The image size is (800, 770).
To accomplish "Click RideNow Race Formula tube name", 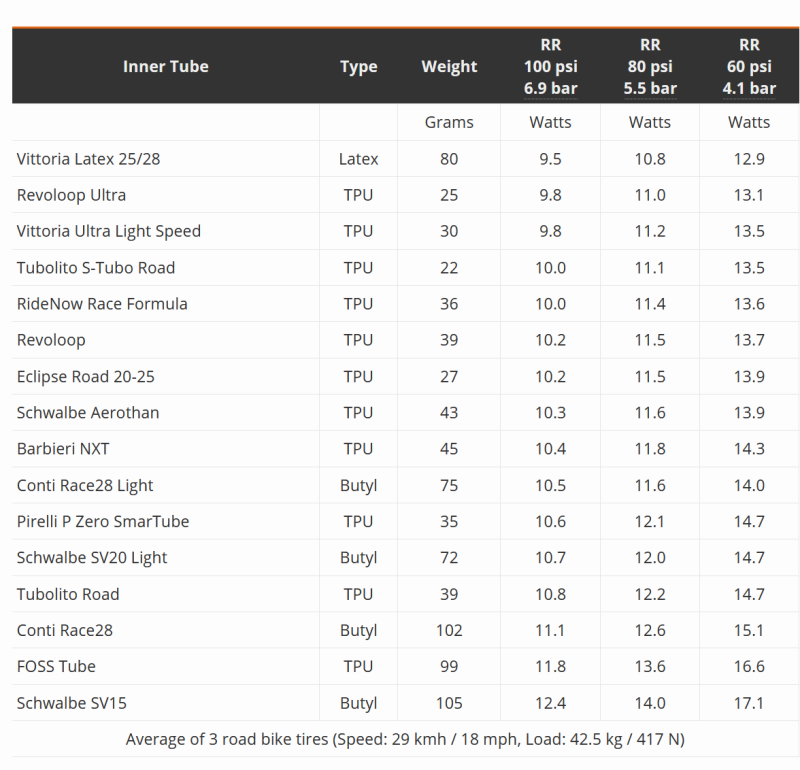I will pyautogui.click(x=102, y=304).
